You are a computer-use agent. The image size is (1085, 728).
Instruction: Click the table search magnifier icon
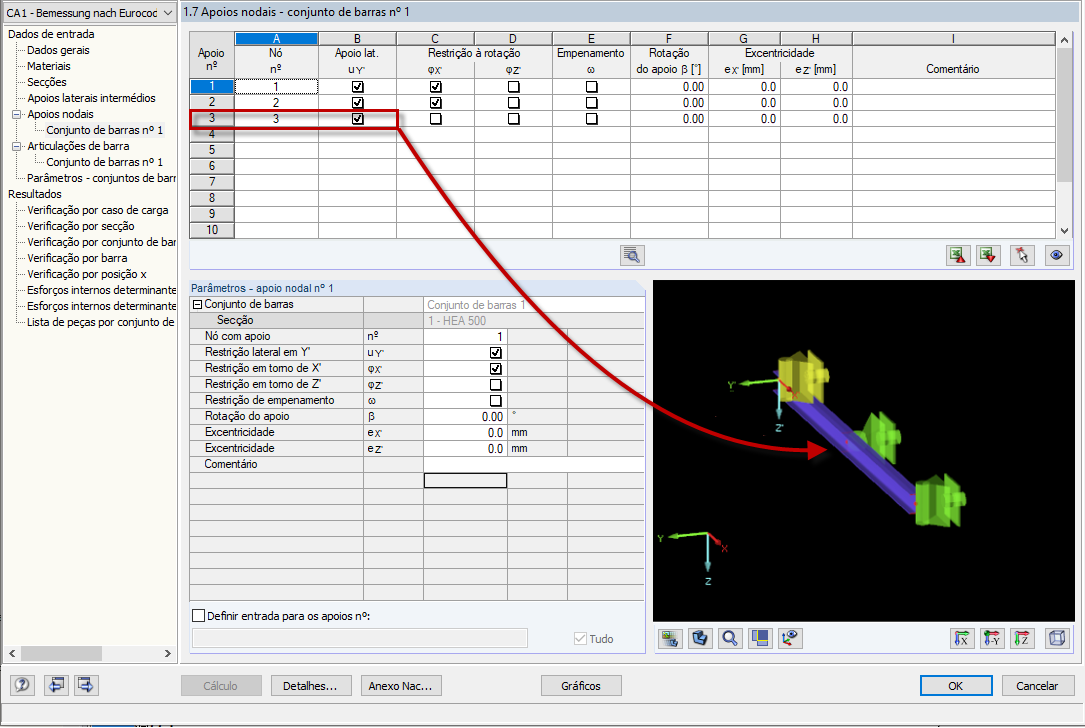[x=632, y=255]
